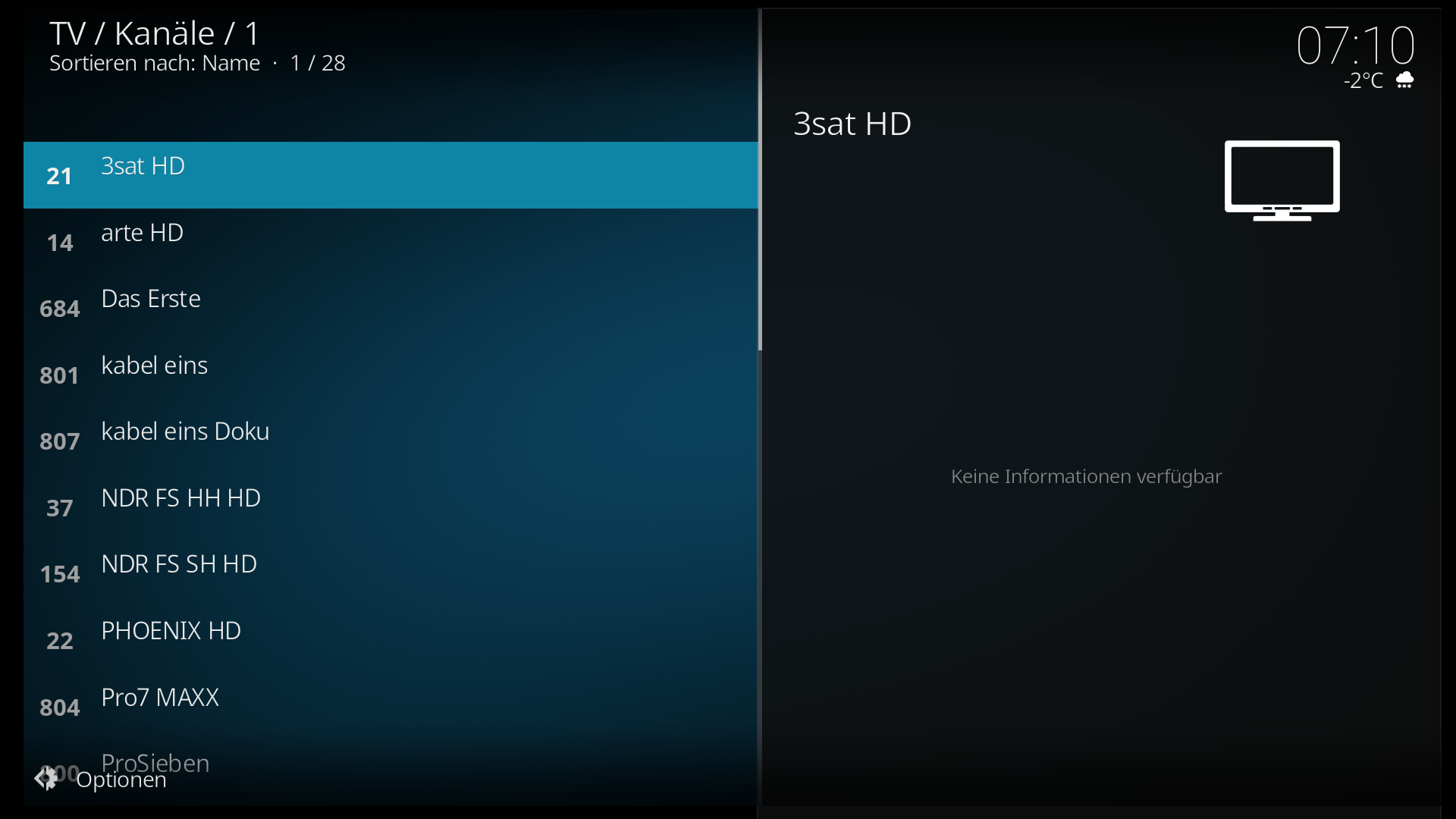The width and height of the screenshot is (1456, 819).
Task: Select Pro7 MAXX channel
Action: (391, 707)
